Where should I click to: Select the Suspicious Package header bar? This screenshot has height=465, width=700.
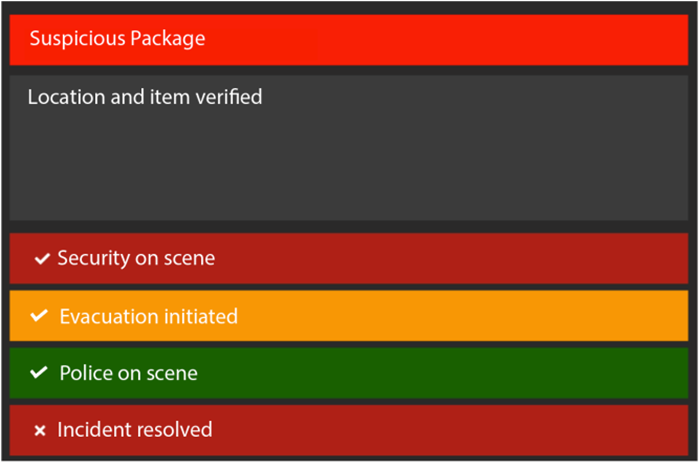pos(349,40)
